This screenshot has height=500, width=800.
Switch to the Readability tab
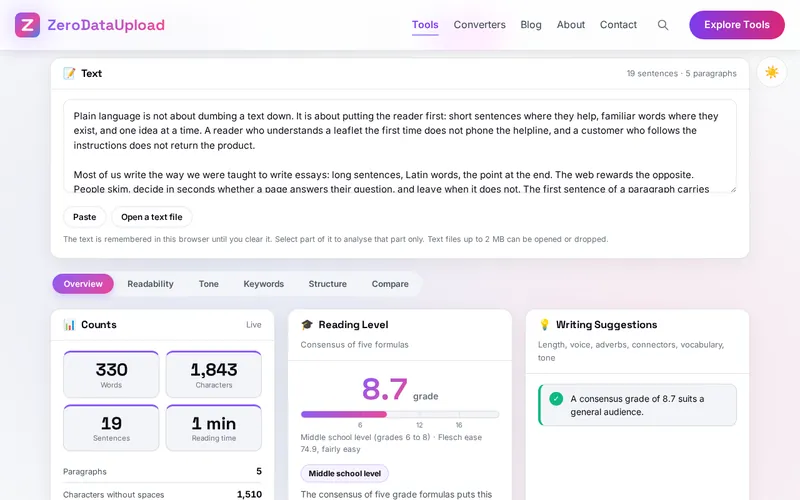click(x=151, y=284)
